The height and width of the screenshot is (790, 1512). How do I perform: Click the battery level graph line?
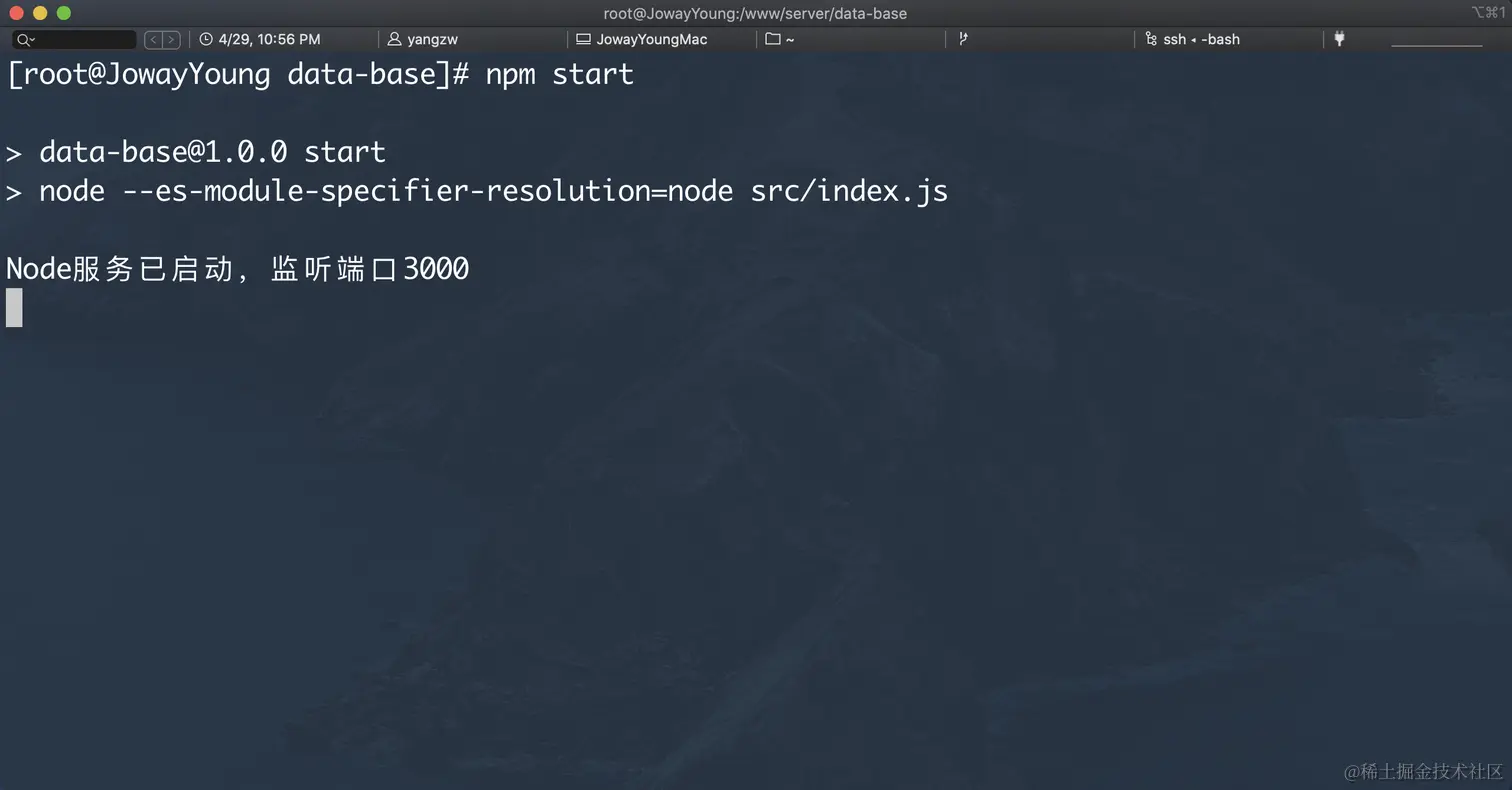point(1436,44)
